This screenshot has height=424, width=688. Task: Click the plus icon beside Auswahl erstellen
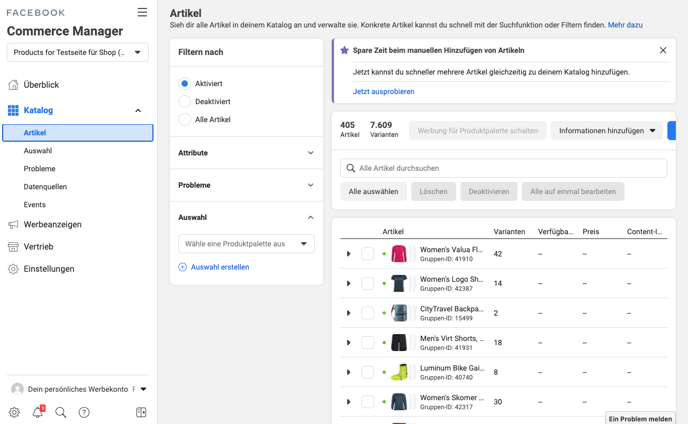[183, 267]
